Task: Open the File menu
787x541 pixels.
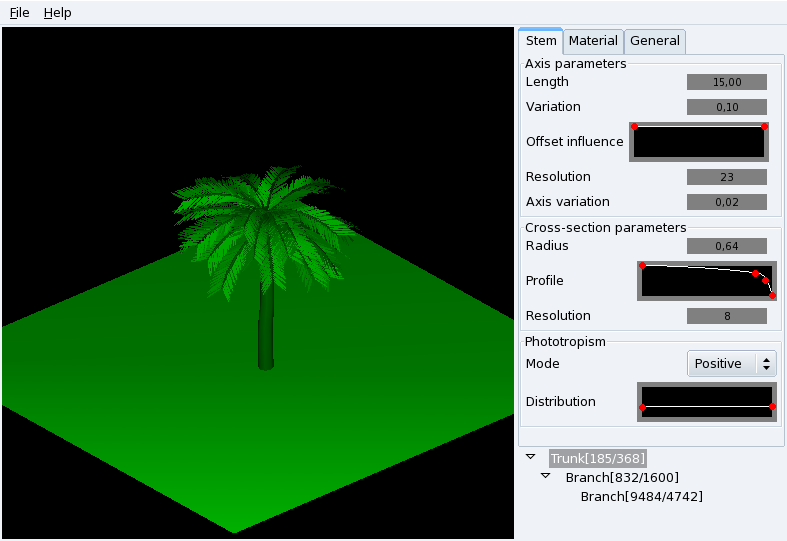Action: click(x=20, y=13)
